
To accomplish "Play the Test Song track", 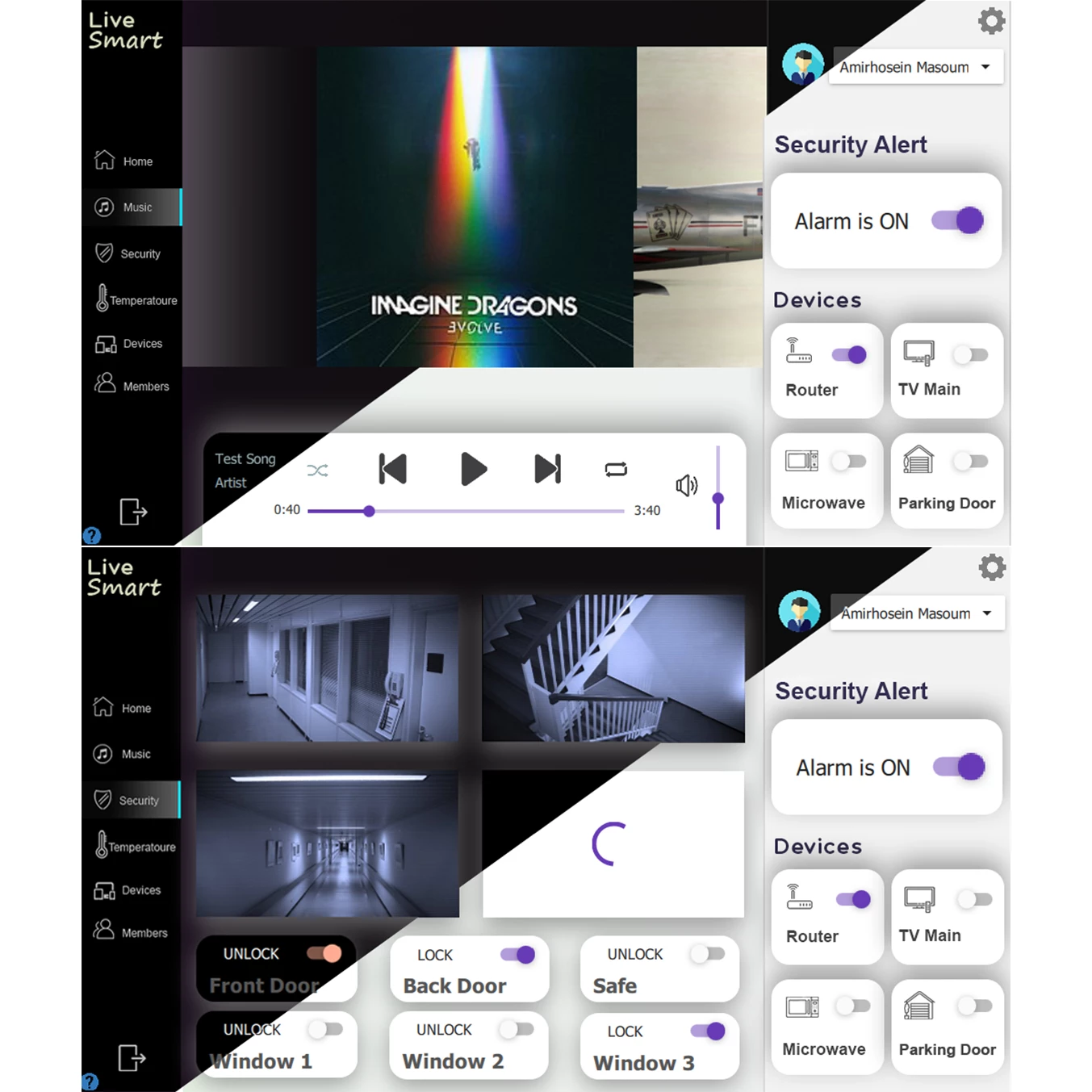I will (473, 469).
